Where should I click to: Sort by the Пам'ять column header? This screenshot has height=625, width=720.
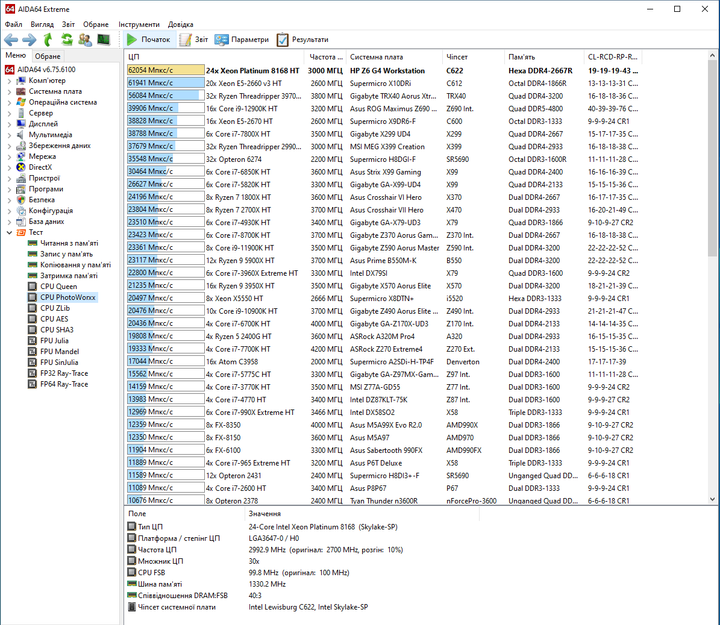click(x=544, y=57)
